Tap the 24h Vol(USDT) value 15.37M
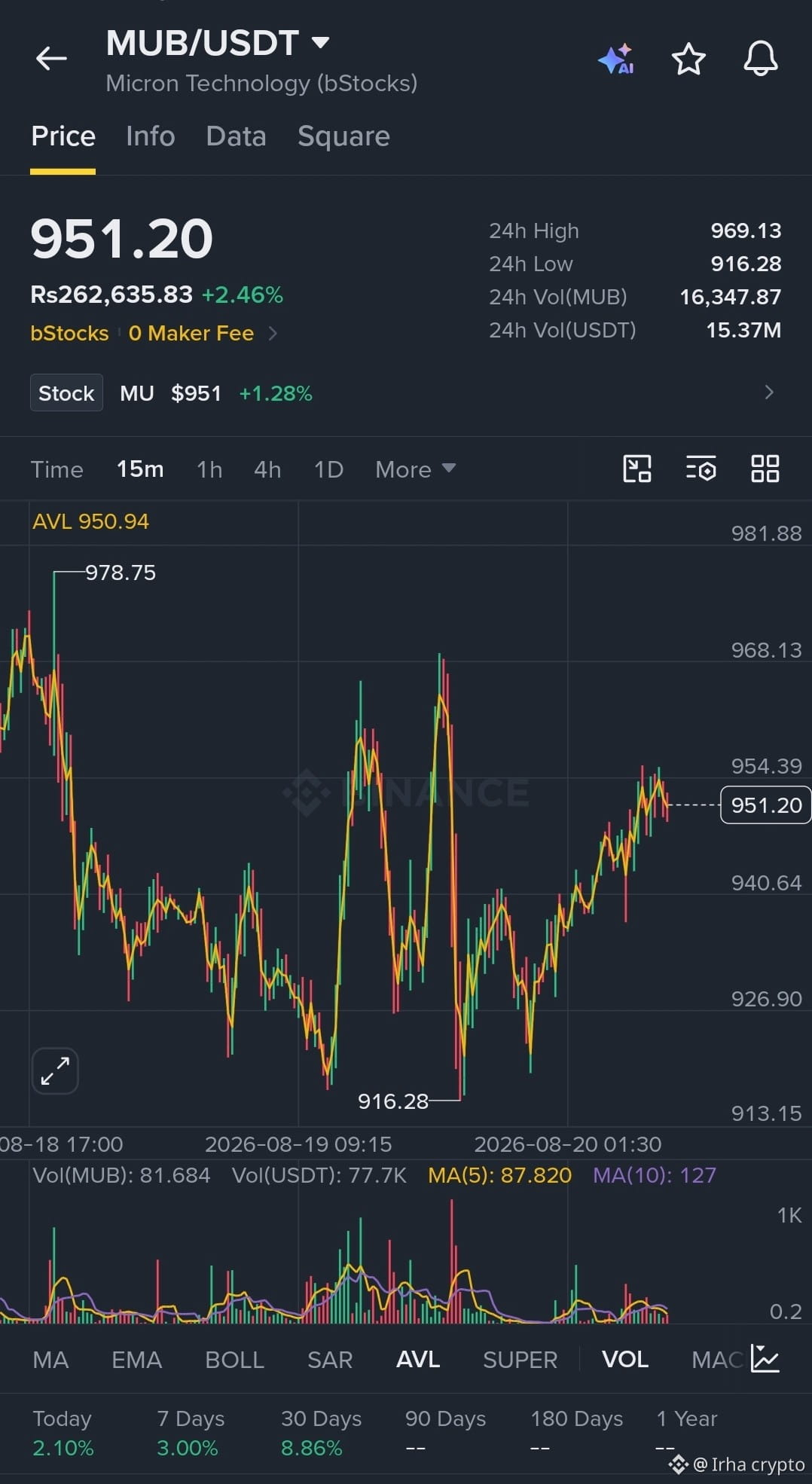Image resolution: width=812 pixels, height=1484 pixels. tap(743, 330)
